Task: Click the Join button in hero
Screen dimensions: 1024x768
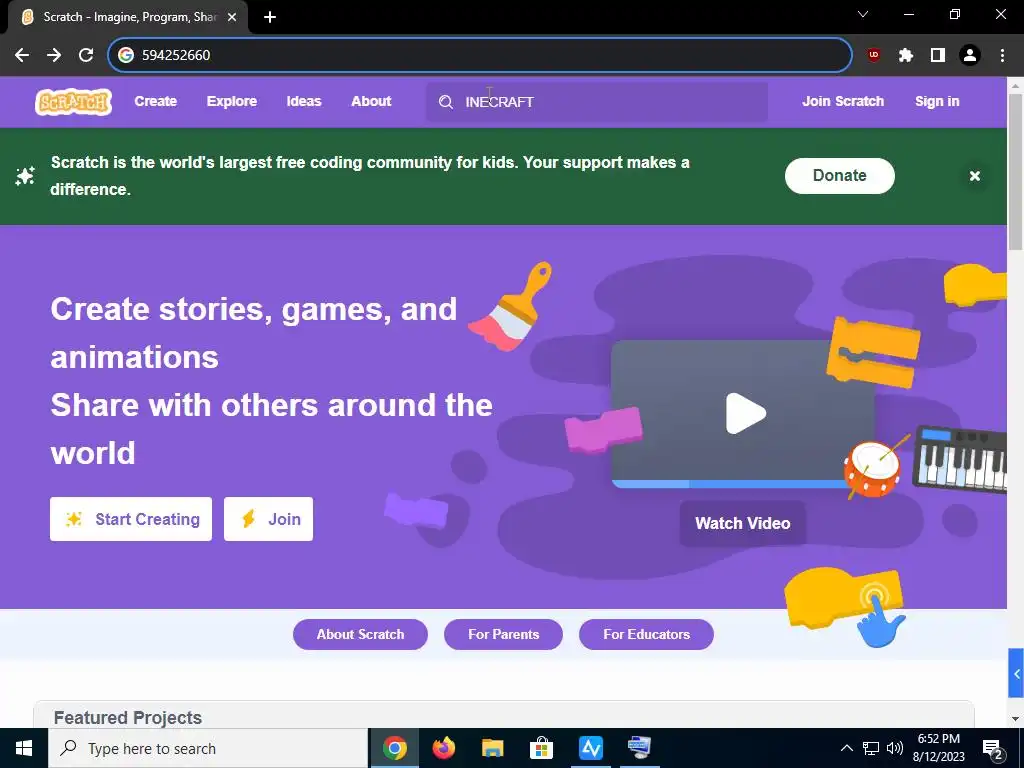Action: pyautogui.click(x=268, y=519)
